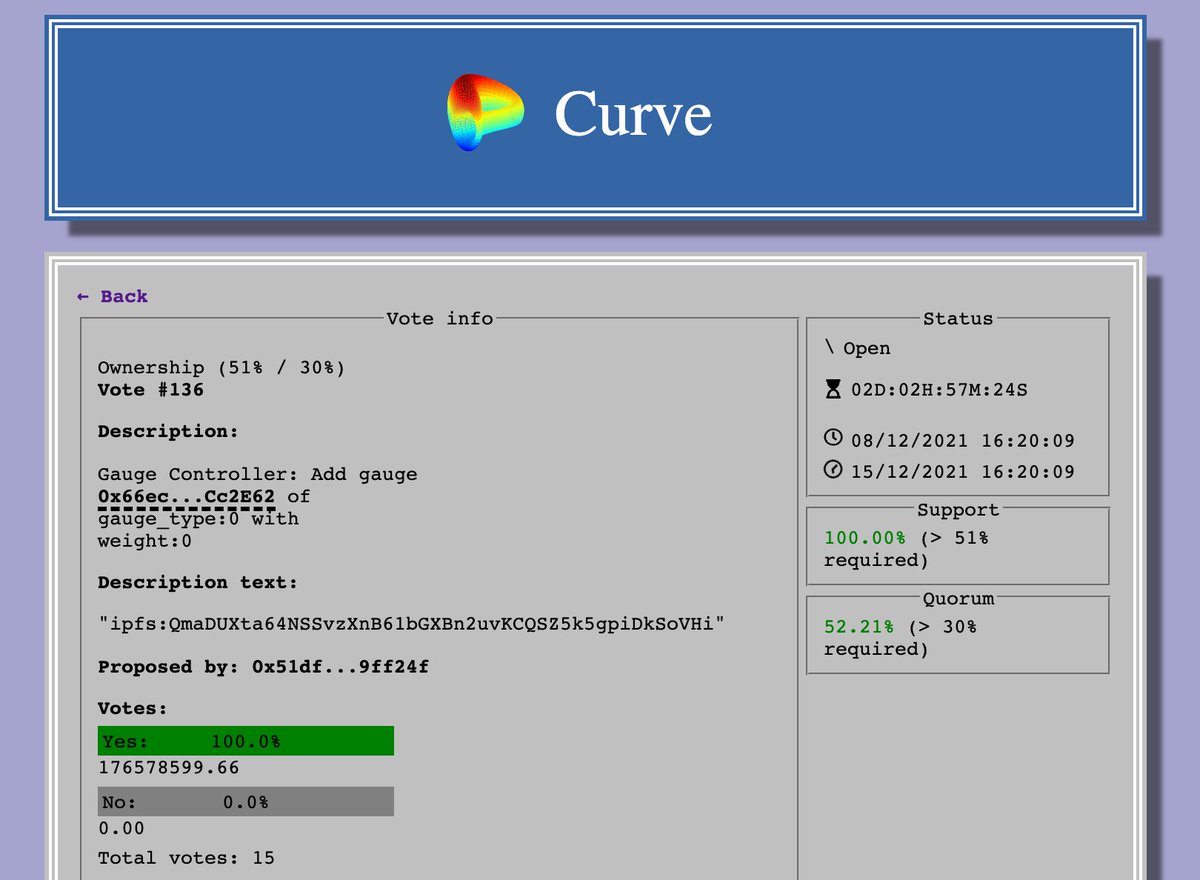Click the hourglass countdown icon
Image resolution: width=1200 pixels, height=880 pixels.
(x=833, y=389)
